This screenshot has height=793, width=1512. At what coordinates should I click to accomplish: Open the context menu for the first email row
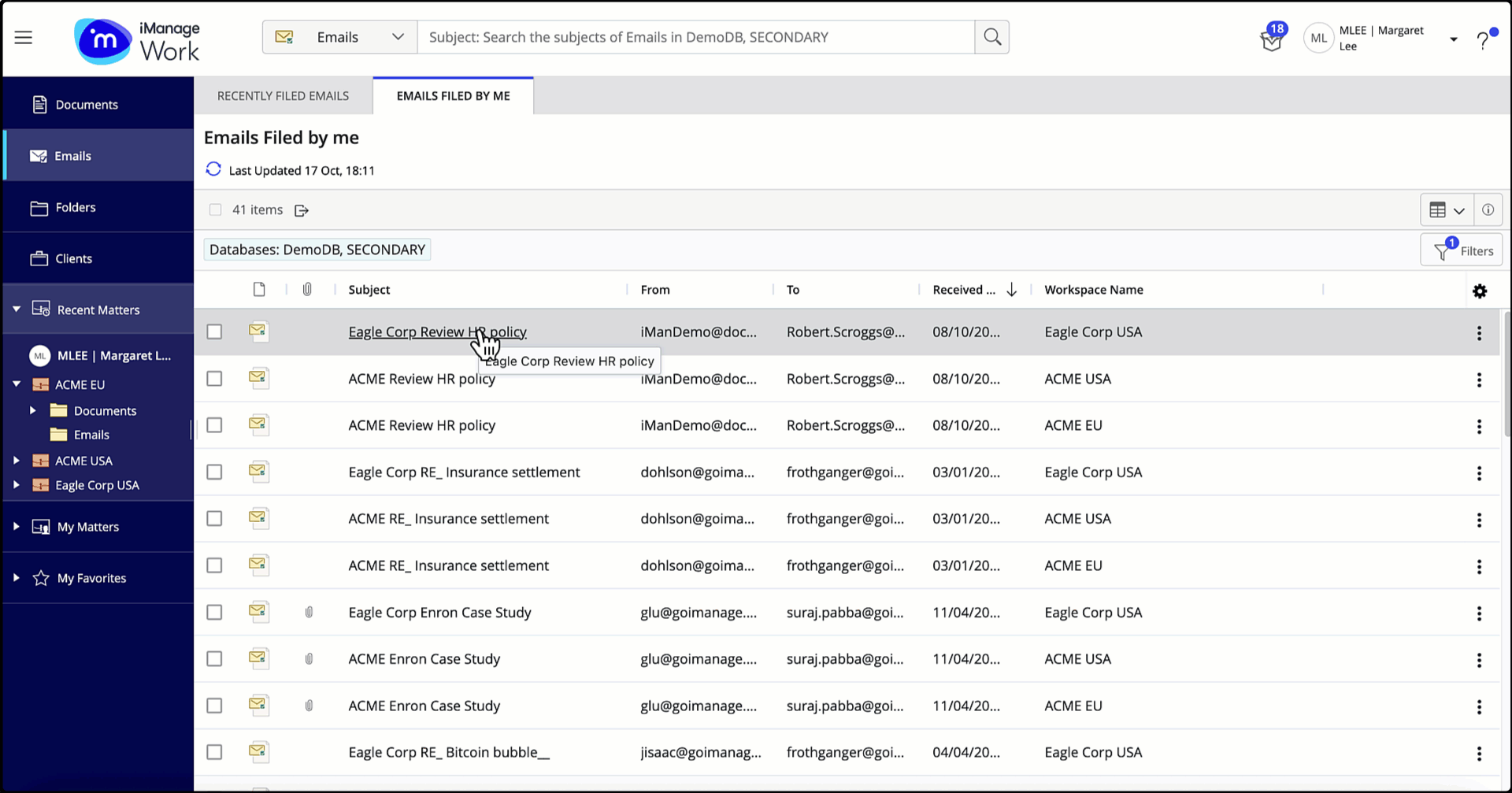1480,332
